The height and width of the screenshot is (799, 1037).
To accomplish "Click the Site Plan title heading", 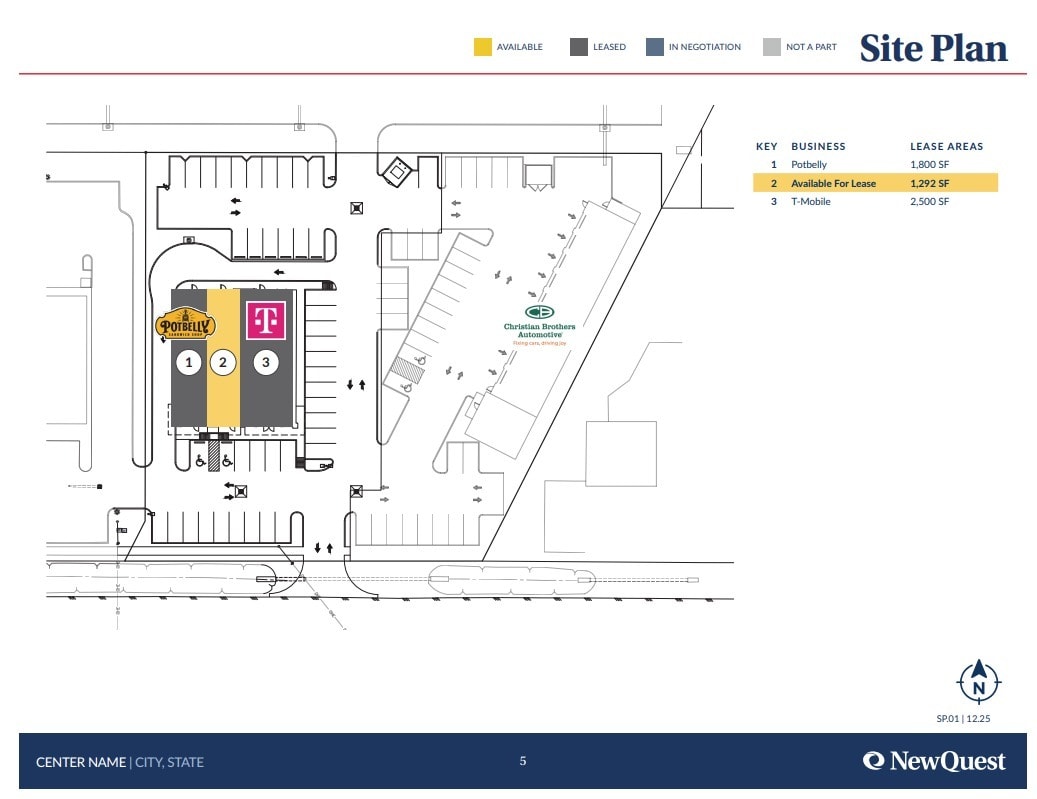I will (933, 48).
